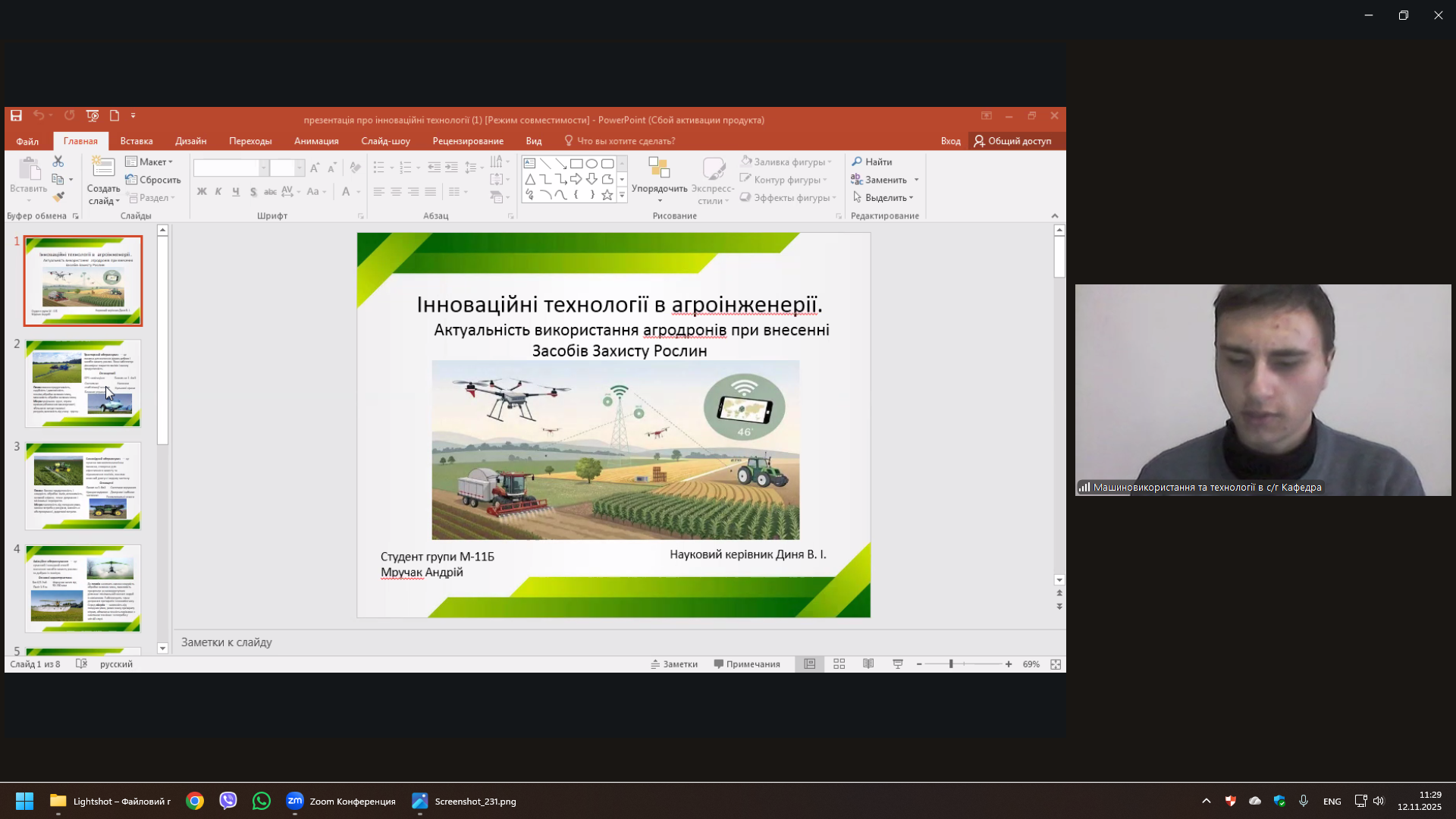
Task: Click the Find (Найти) button
Action: click(x=872, y=162)
